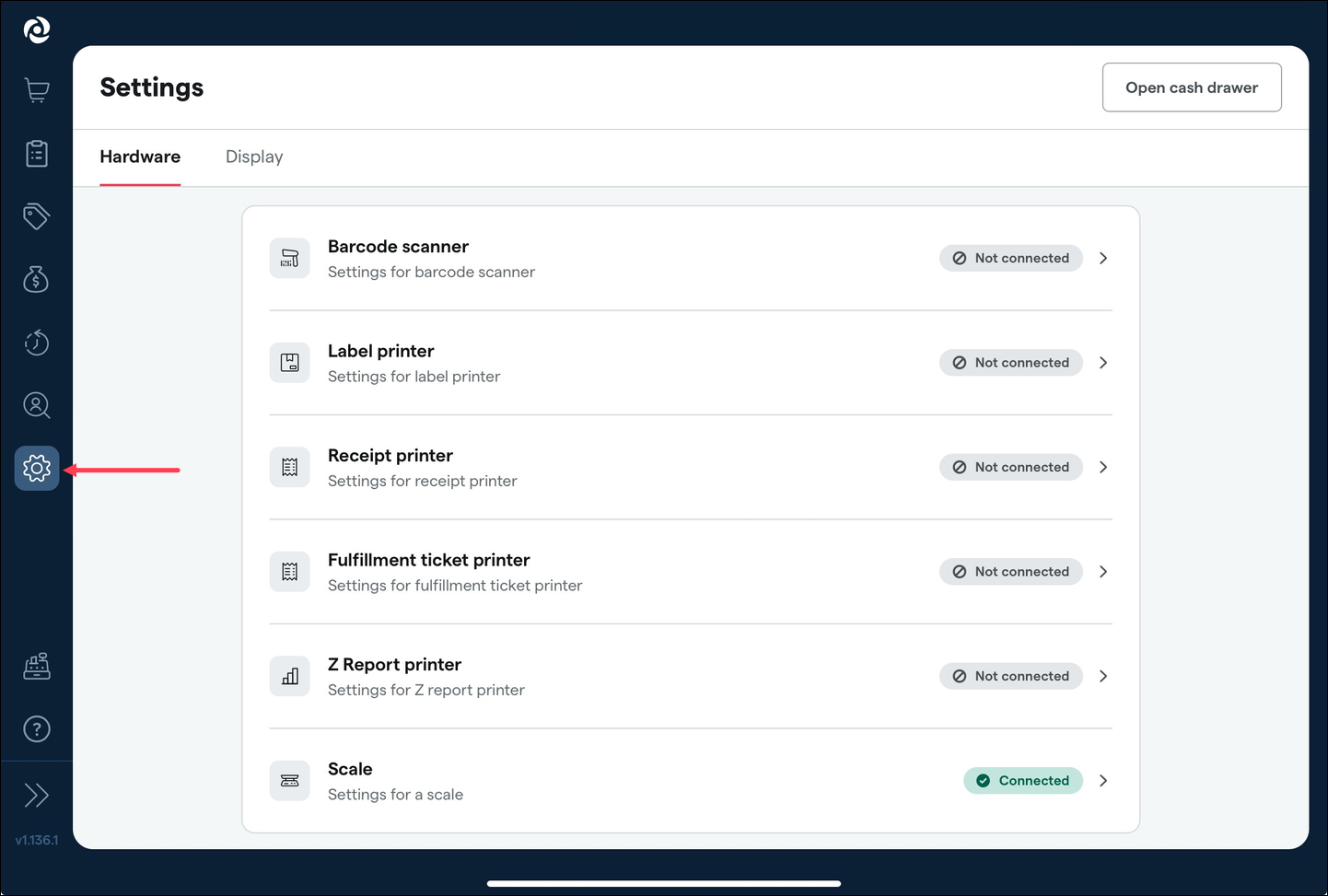Open the price tags icon in the sidebar

[x=37, y=216]
